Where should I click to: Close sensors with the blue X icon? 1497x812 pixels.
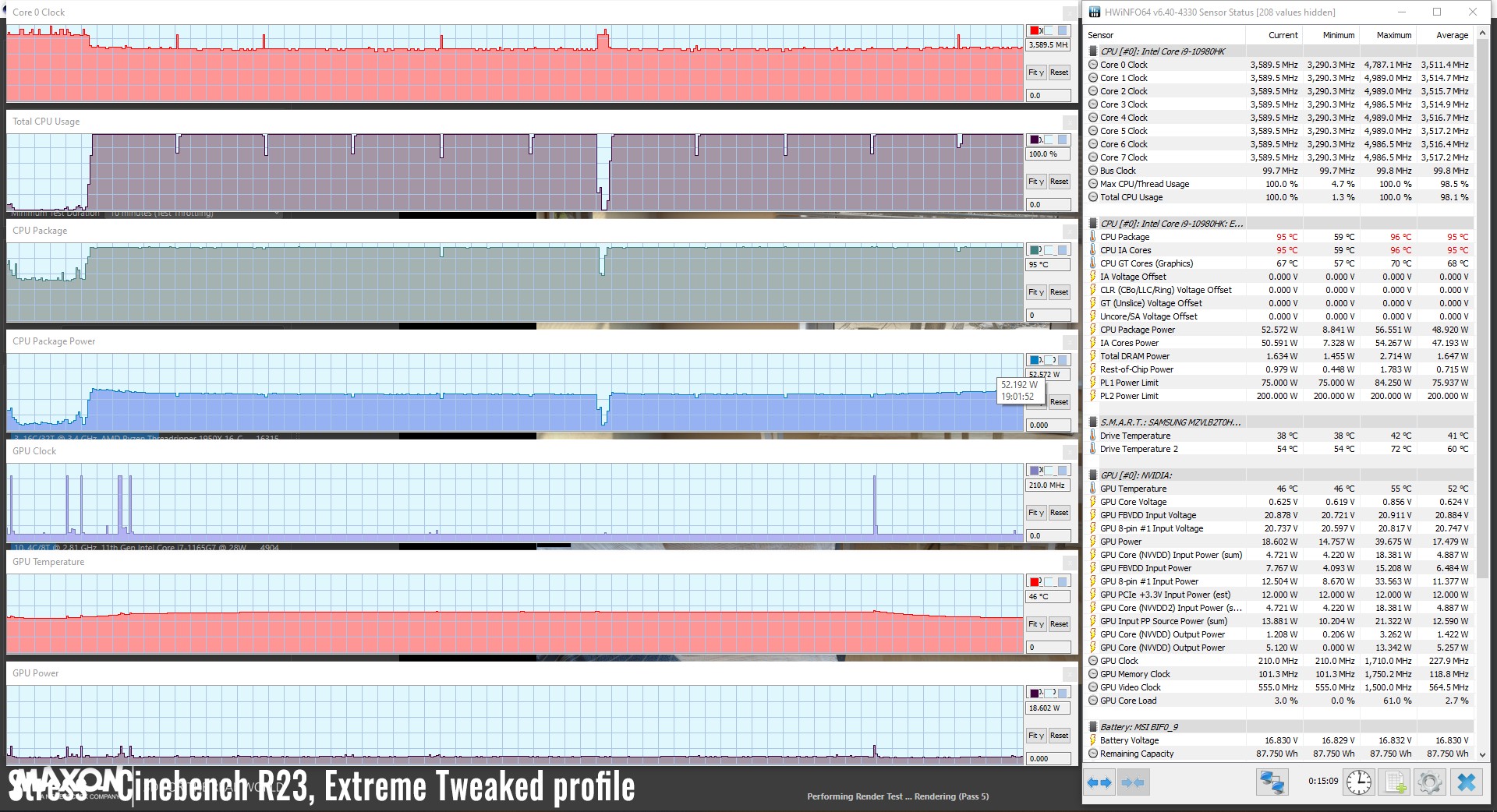click(1466, 782)
